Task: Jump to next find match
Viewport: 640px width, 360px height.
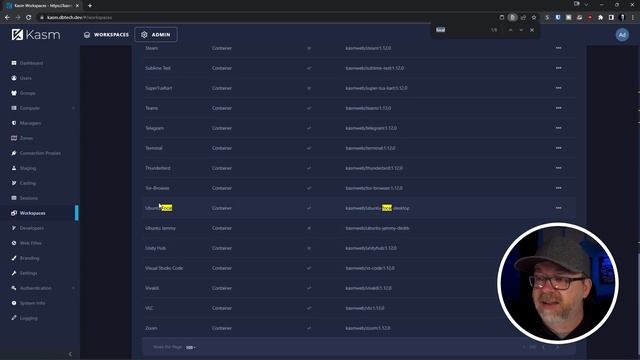Action: point(521,30)
